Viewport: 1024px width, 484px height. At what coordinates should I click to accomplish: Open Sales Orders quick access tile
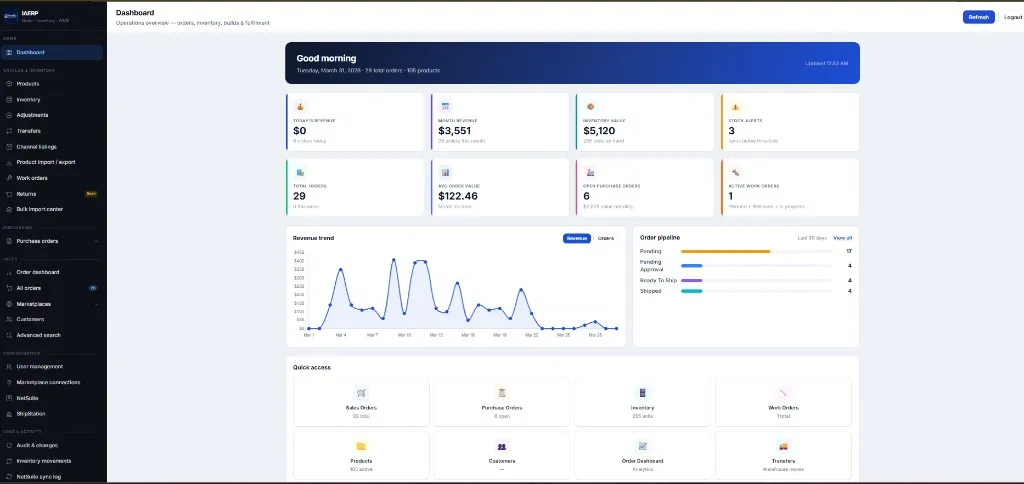tap(361, 402)
